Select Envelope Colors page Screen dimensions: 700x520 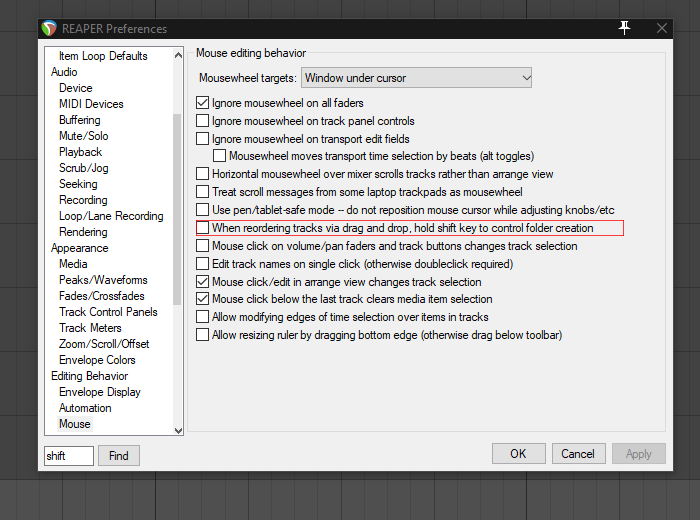pos(97,360)
